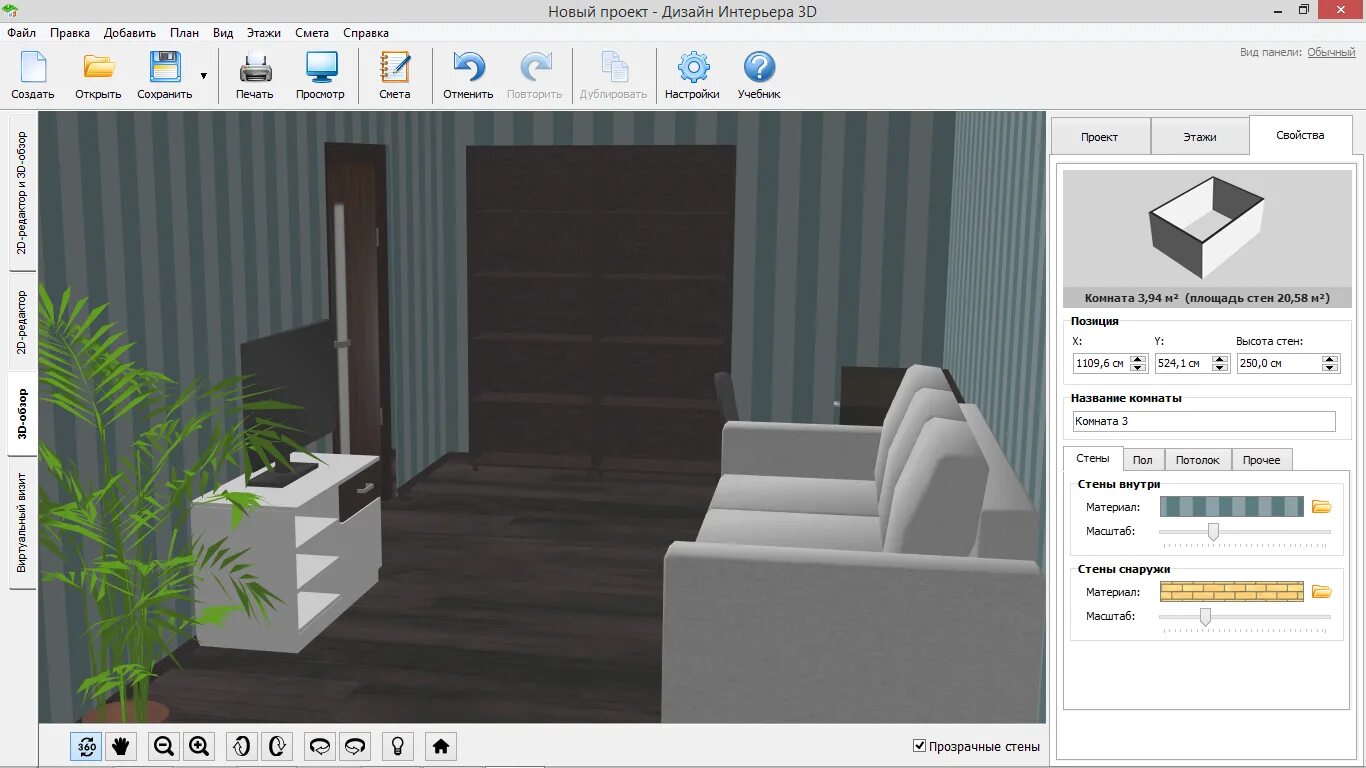Click the Обычный panel view link
Screen dimensions: 1366x768
click(x=1331, y=52)
